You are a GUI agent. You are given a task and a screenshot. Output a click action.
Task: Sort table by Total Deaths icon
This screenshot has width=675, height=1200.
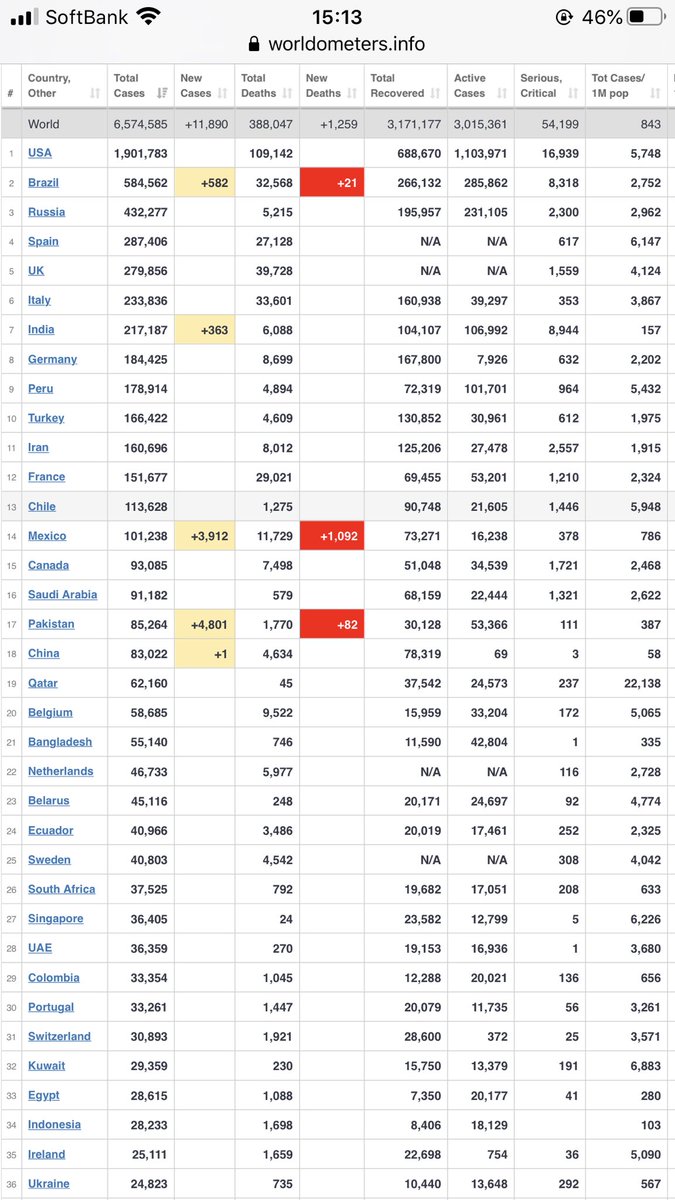[288, 94]
